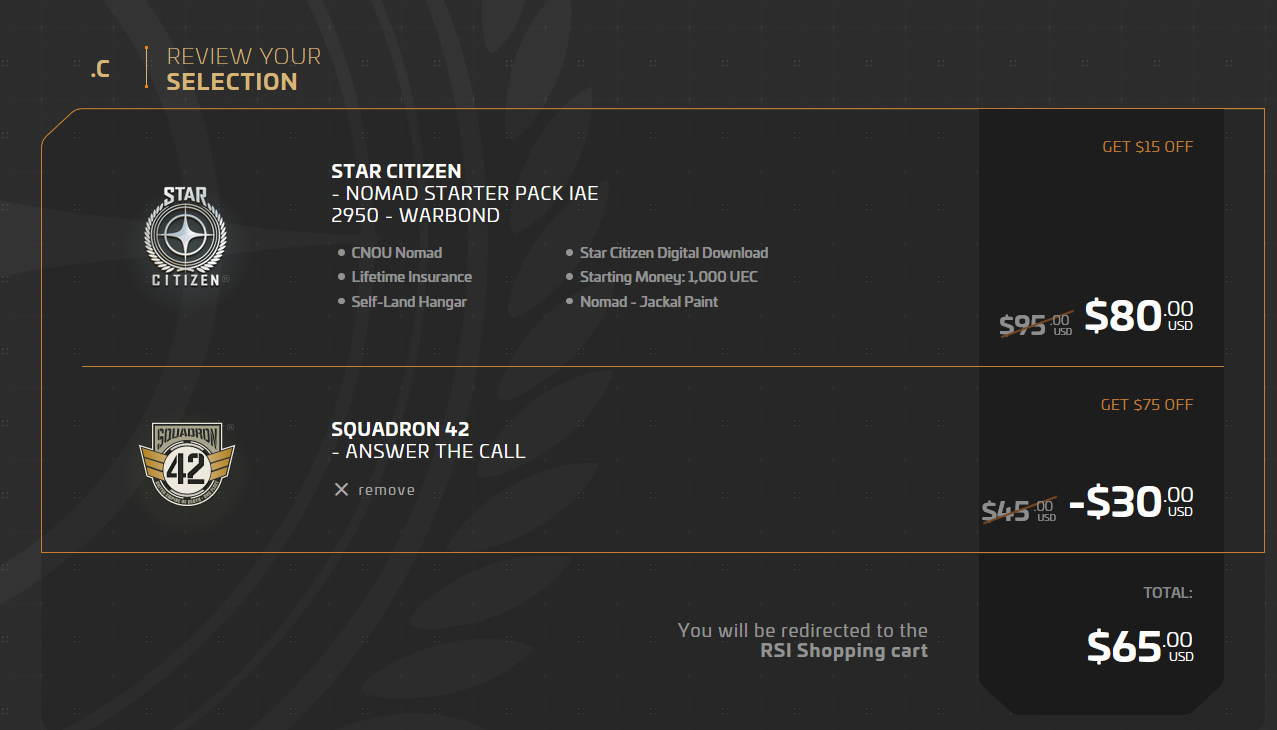Viewport: 1277px width, 730px height.
Task: Click the CNOU Nomad list item
Action: [396, 253]
